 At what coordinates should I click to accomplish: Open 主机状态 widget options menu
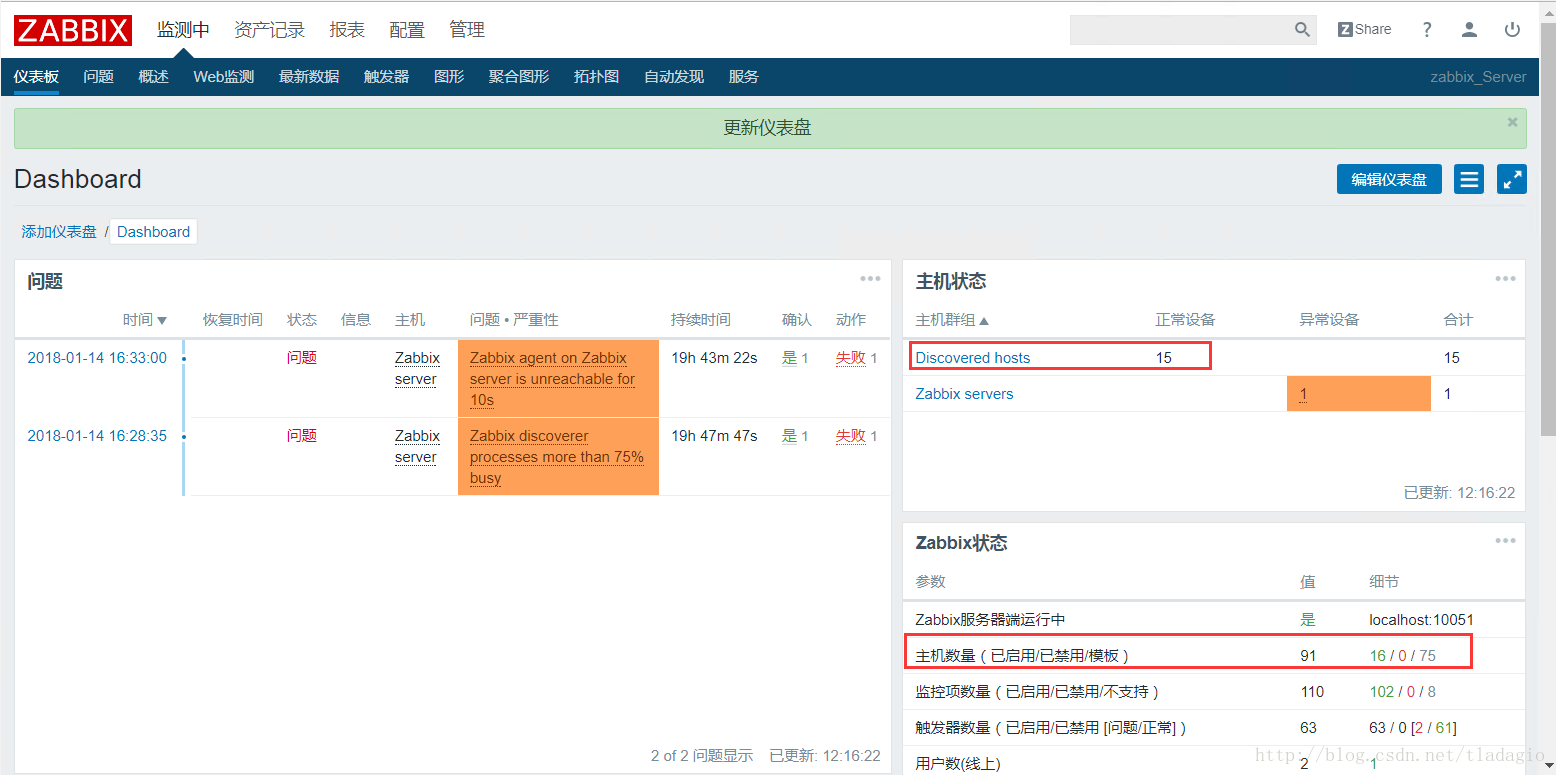pyautogui.click(x=1505, y=279)
